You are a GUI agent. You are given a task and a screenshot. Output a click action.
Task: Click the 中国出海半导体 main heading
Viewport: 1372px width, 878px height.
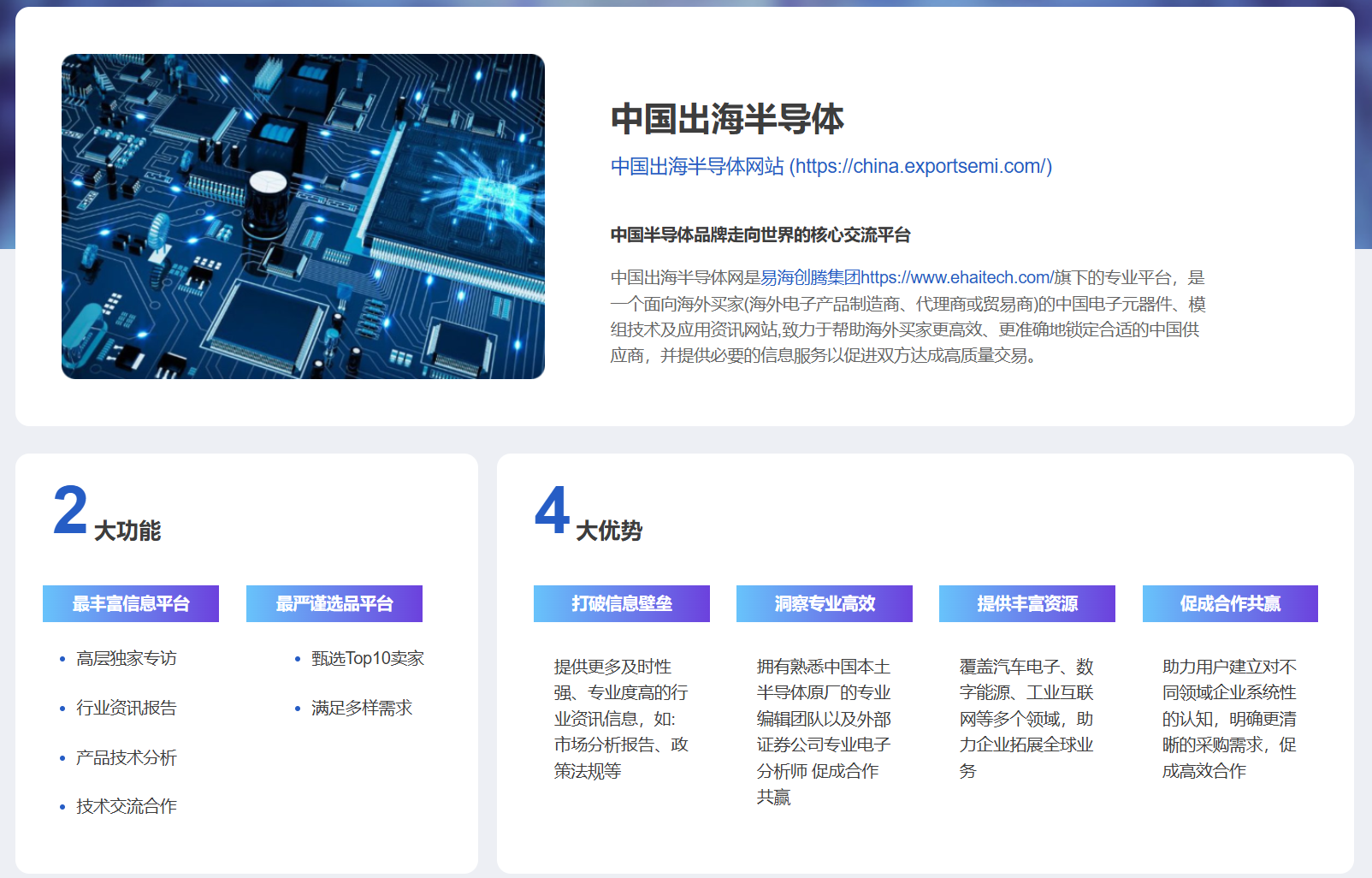click(727, 119)
